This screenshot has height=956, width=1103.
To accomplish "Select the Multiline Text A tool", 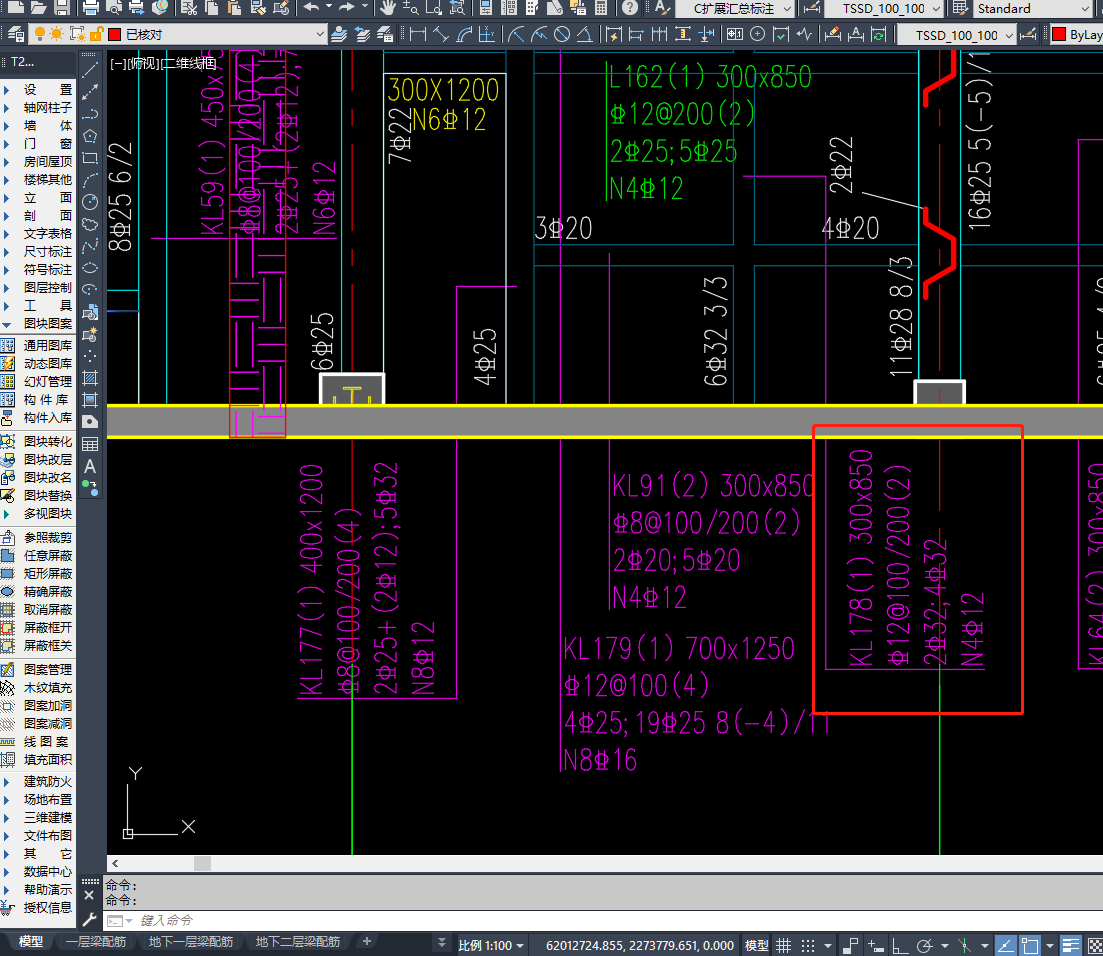I will [90, 466].
